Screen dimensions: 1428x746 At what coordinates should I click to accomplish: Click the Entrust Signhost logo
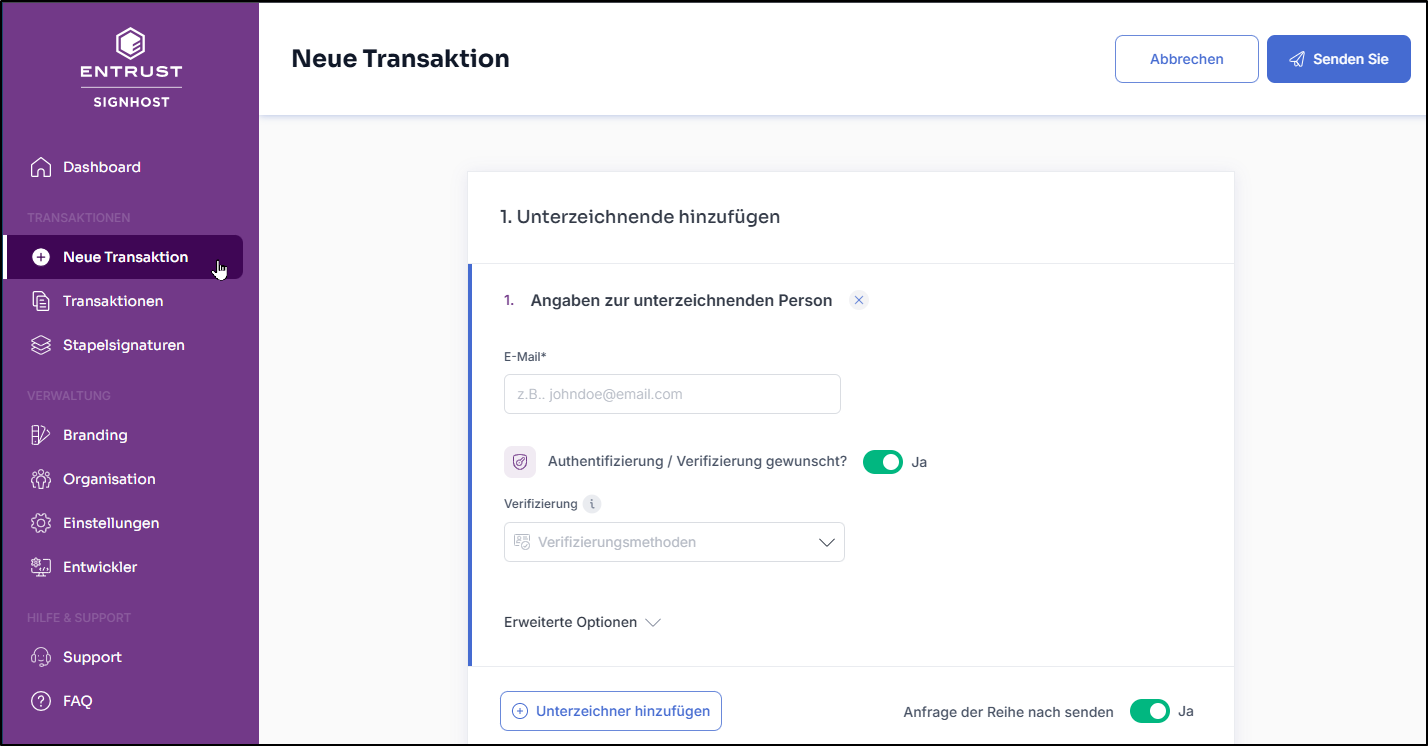(131, 67)
